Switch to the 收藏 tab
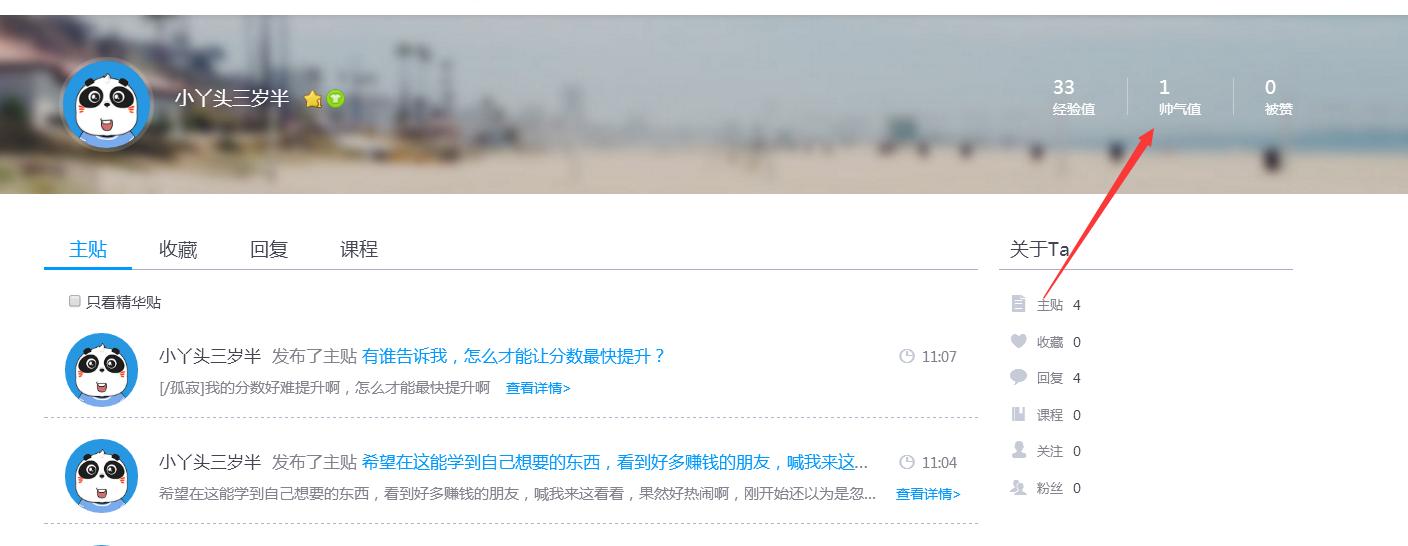1408x546 pixels. [x=178, y=250]
